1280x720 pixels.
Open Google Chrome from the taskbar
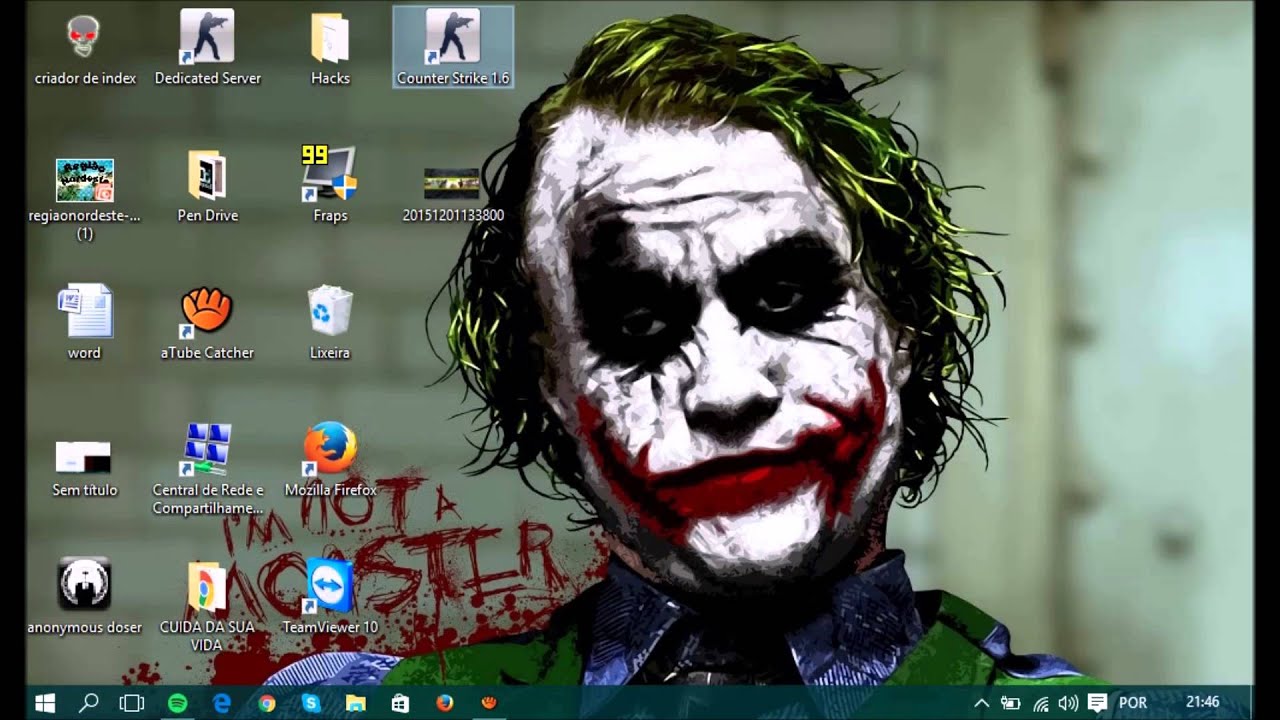267,703
